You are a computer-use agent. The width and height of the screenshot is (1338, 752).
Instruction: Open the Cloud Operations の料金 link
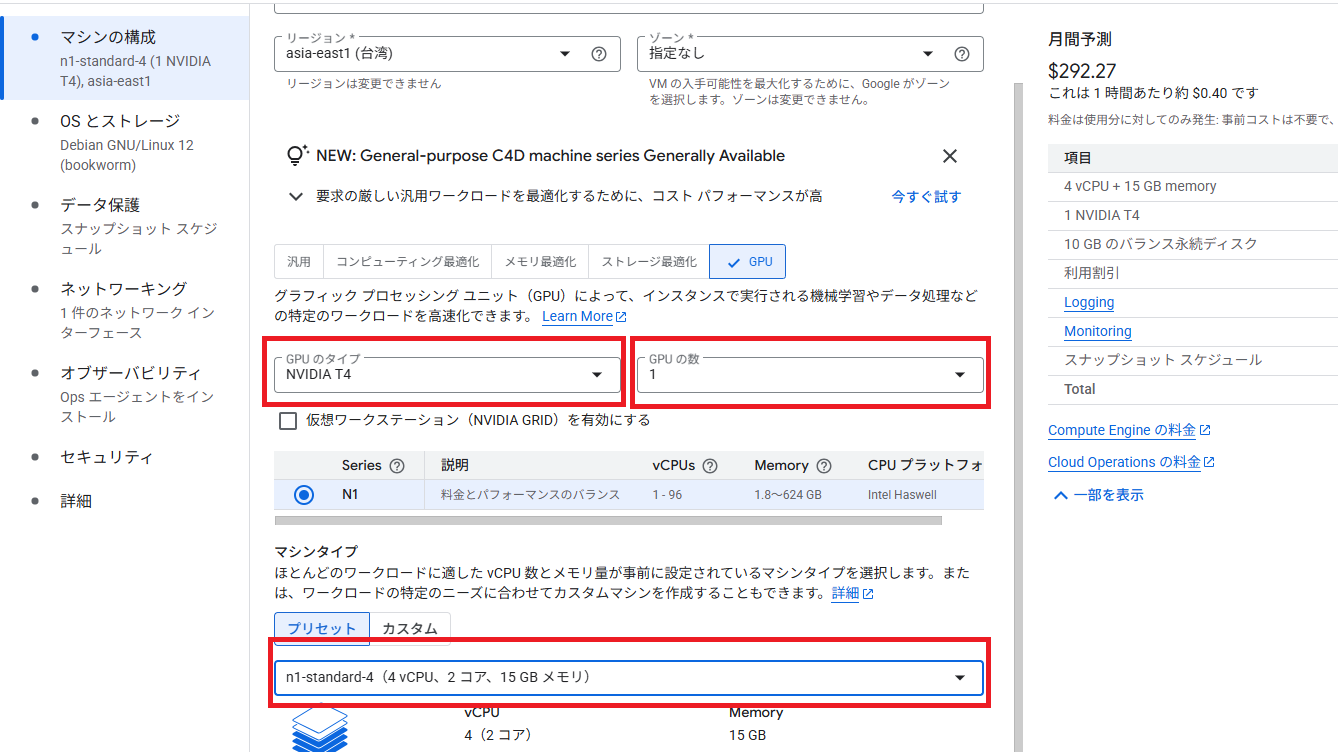[x=1124, y=462]
